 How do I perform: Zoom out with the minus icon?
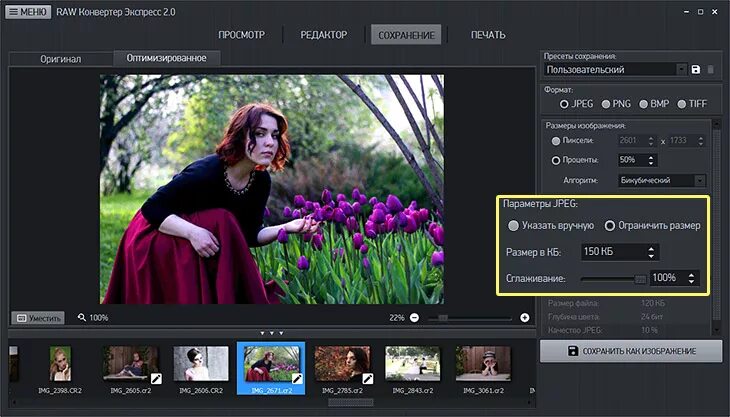click(x=414, y=318)
